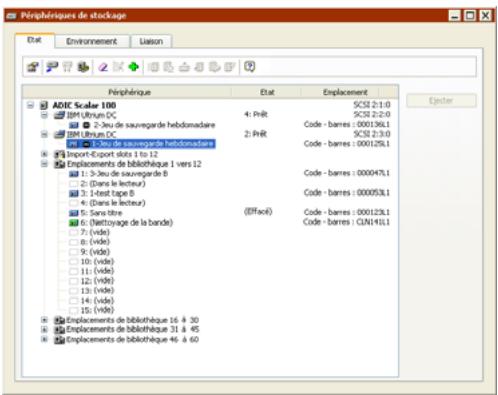498x395 pixels.
Task: Click the blue tape label toolbar icon
Action: tap(52, 67)
